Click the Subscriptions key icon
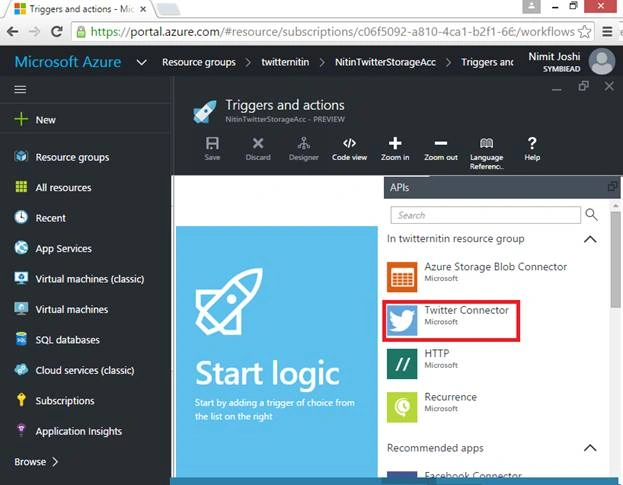Viewport: 623px width, 485px height. click(21, 400)
